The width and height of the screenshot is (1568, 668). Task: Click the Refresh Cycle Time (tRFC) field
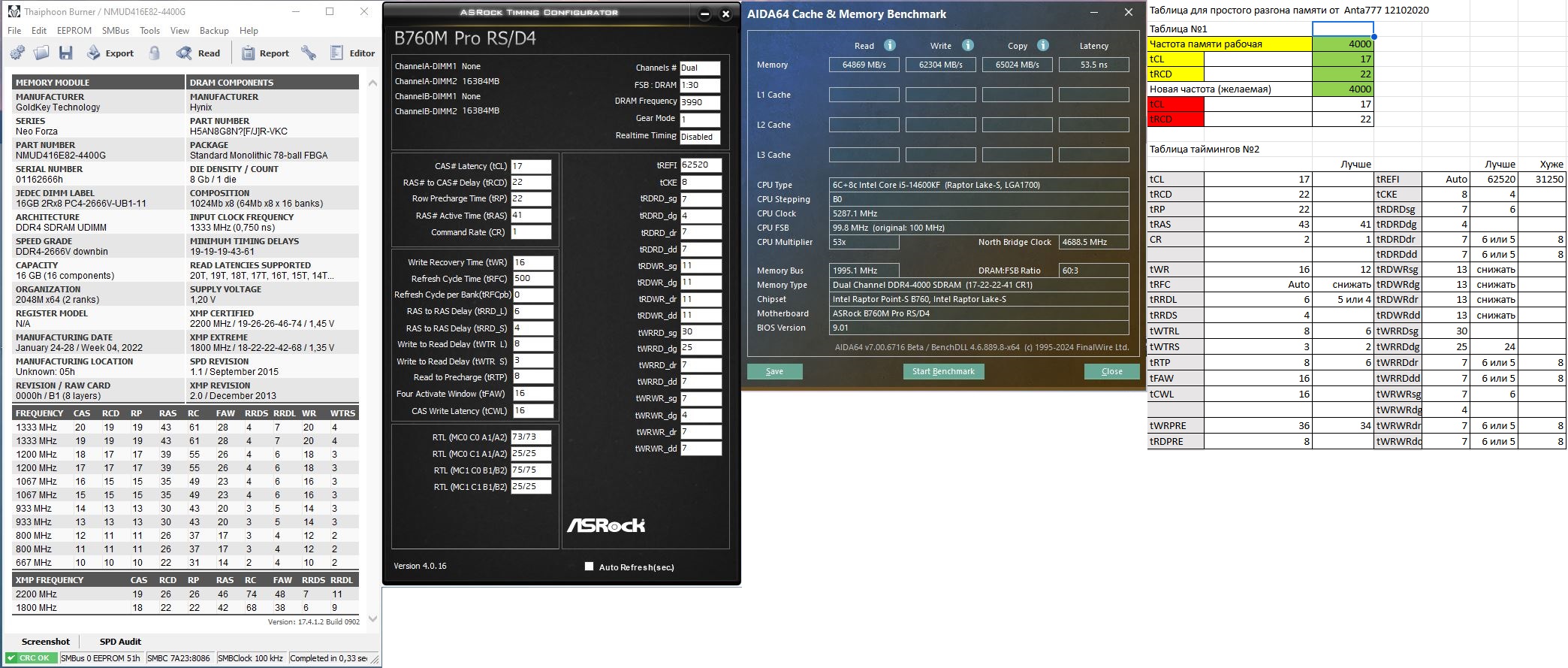coord(533,279)
